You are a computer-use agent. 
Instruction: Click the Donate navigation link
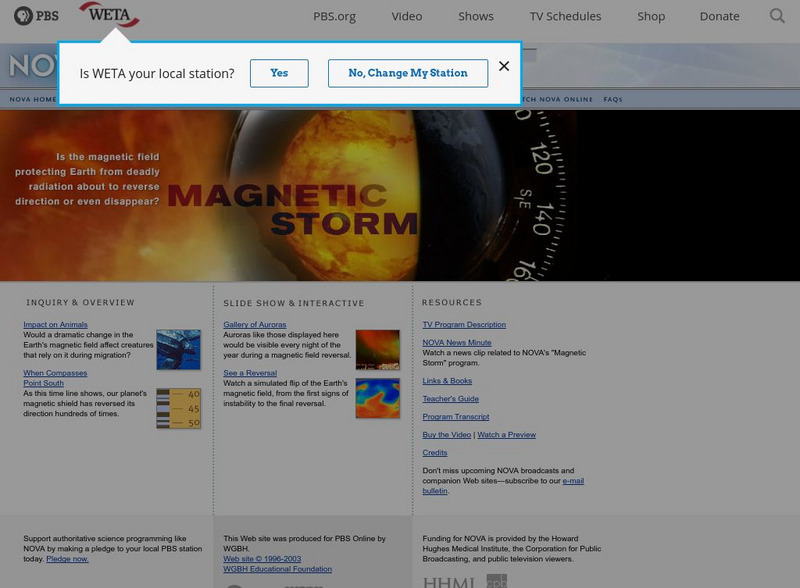(719, 16)
